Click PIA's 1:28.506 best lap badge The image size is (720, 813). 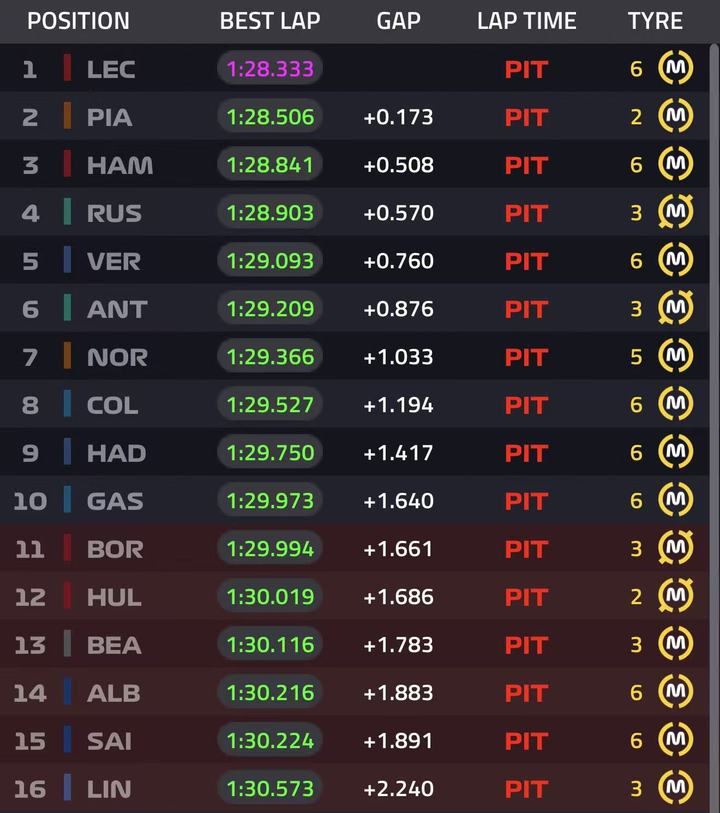click(x=270, y=116)
